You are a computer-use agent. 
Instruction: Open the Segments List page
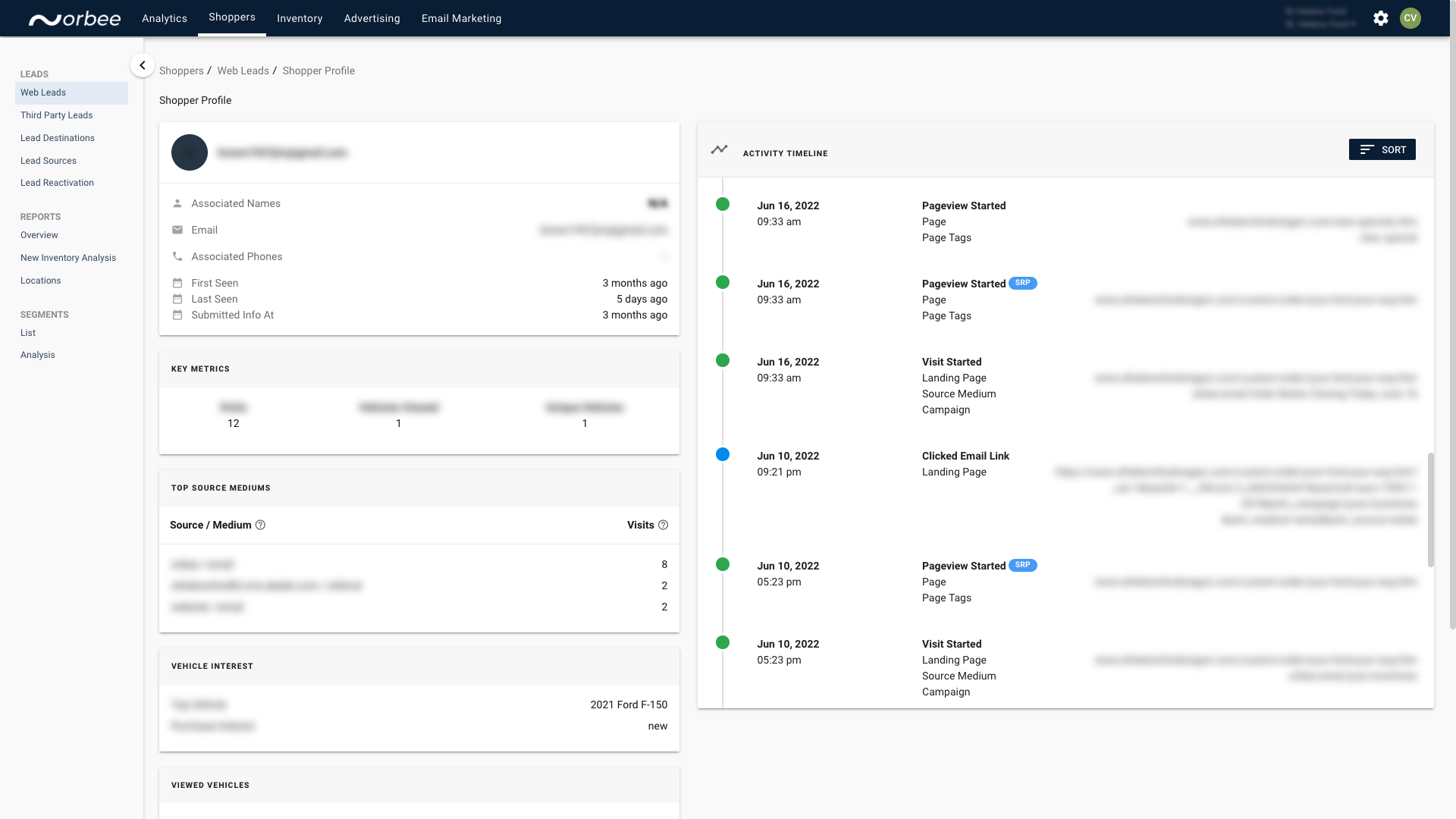[x=28, y=333]
